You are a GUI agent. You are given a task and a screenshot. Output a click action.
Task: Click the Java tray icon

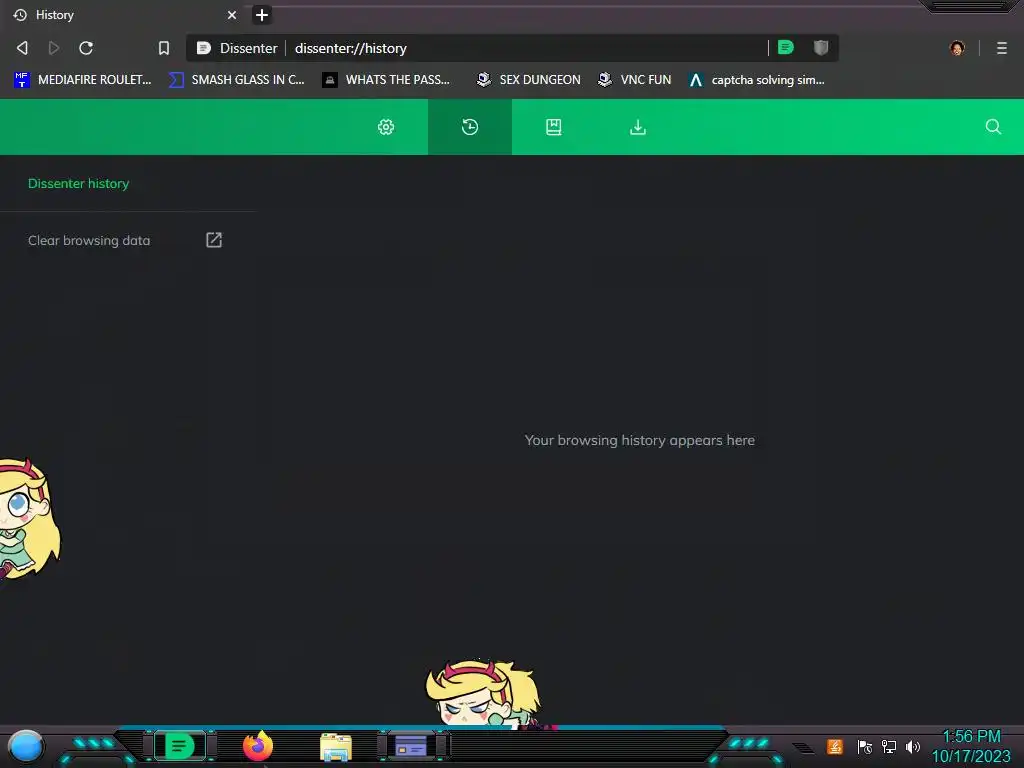point(835,746)
